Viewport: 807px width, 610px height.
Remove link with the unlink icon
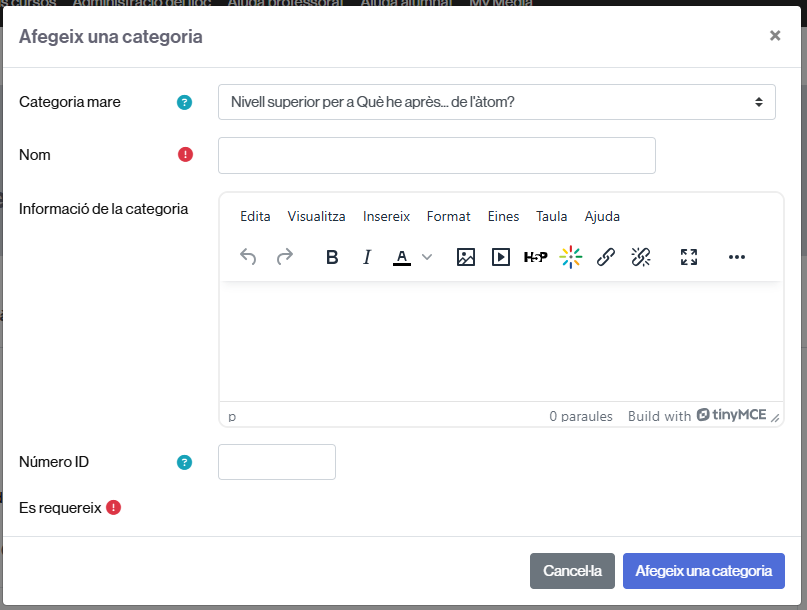point(641,257)
